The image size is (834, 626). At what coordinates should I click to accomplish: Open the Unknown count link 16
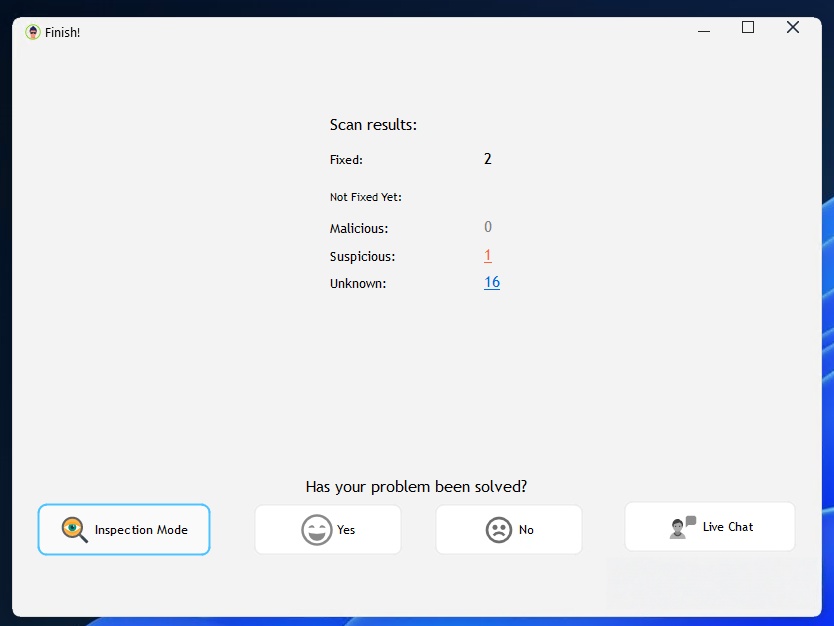coord(492,282)
